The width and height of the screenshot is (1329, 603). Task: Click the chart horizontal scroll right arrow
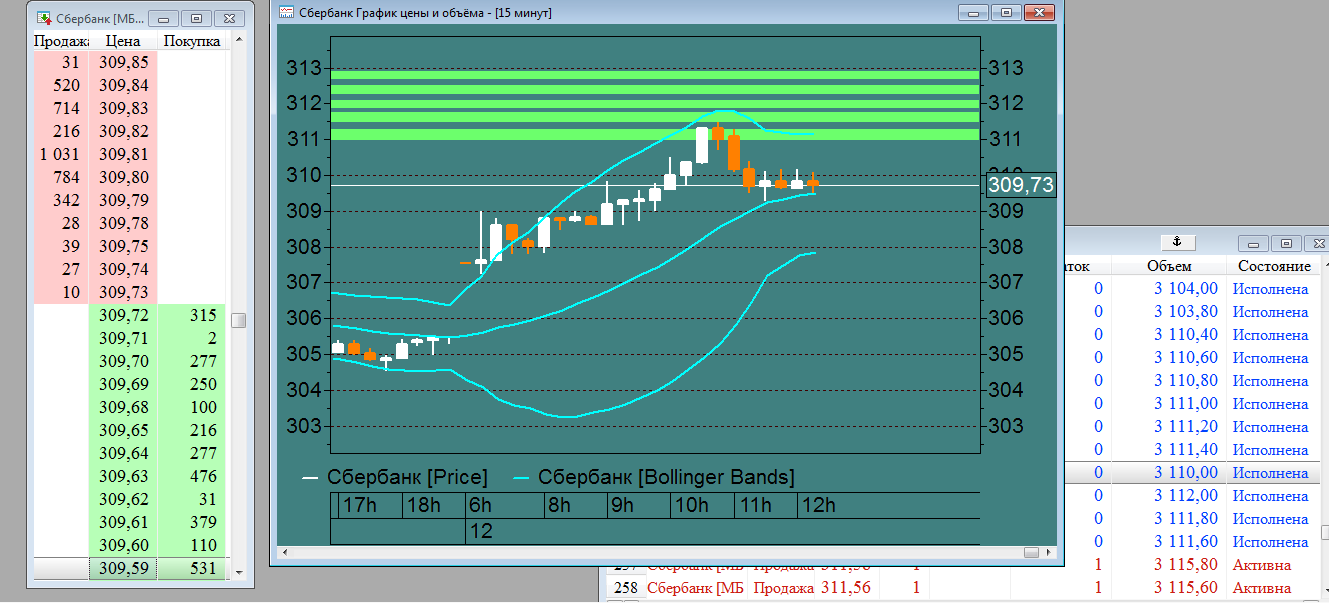tap(1048, 552)
